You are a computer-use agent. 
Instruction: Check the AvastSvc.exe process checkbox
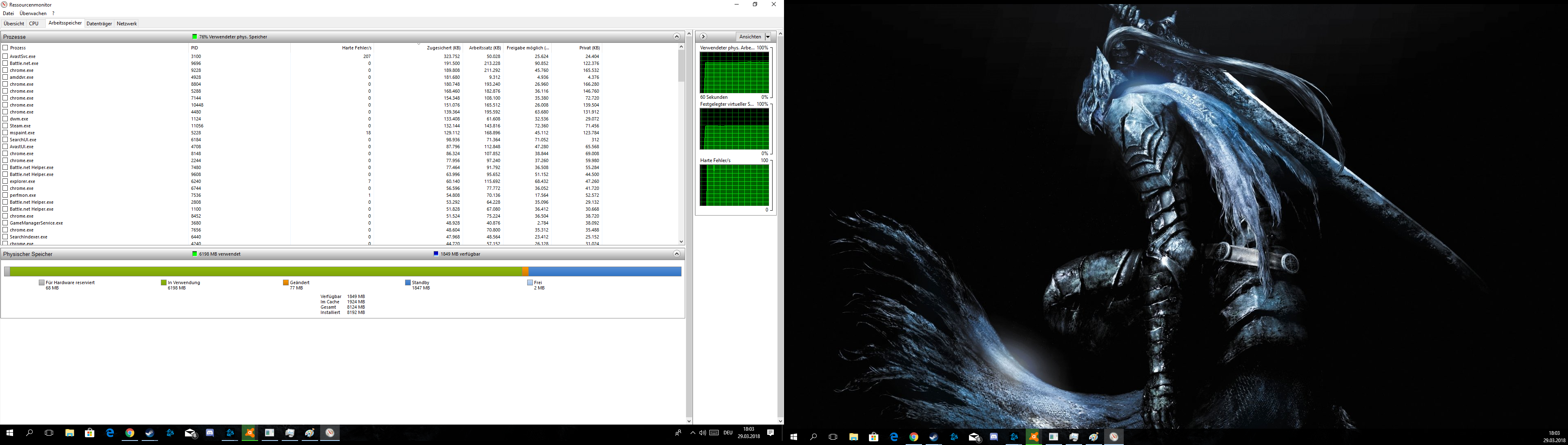[x=5, y=57]
